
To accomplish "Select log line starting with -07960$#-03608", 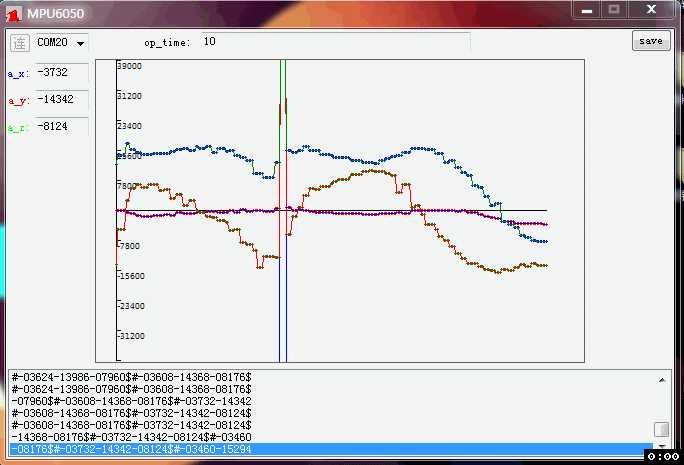I will [331, 401].
